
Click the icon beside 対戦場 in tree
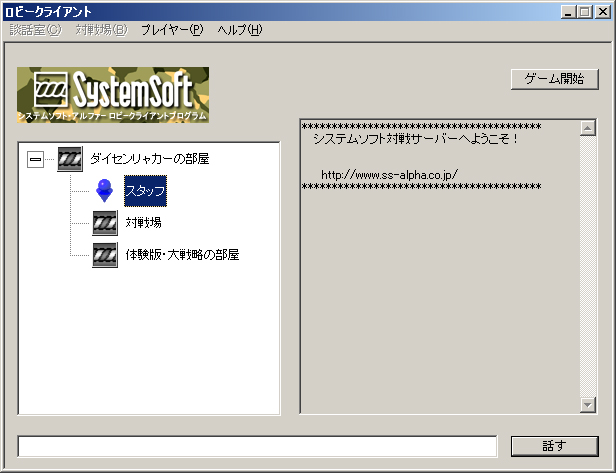click(104, 222)
